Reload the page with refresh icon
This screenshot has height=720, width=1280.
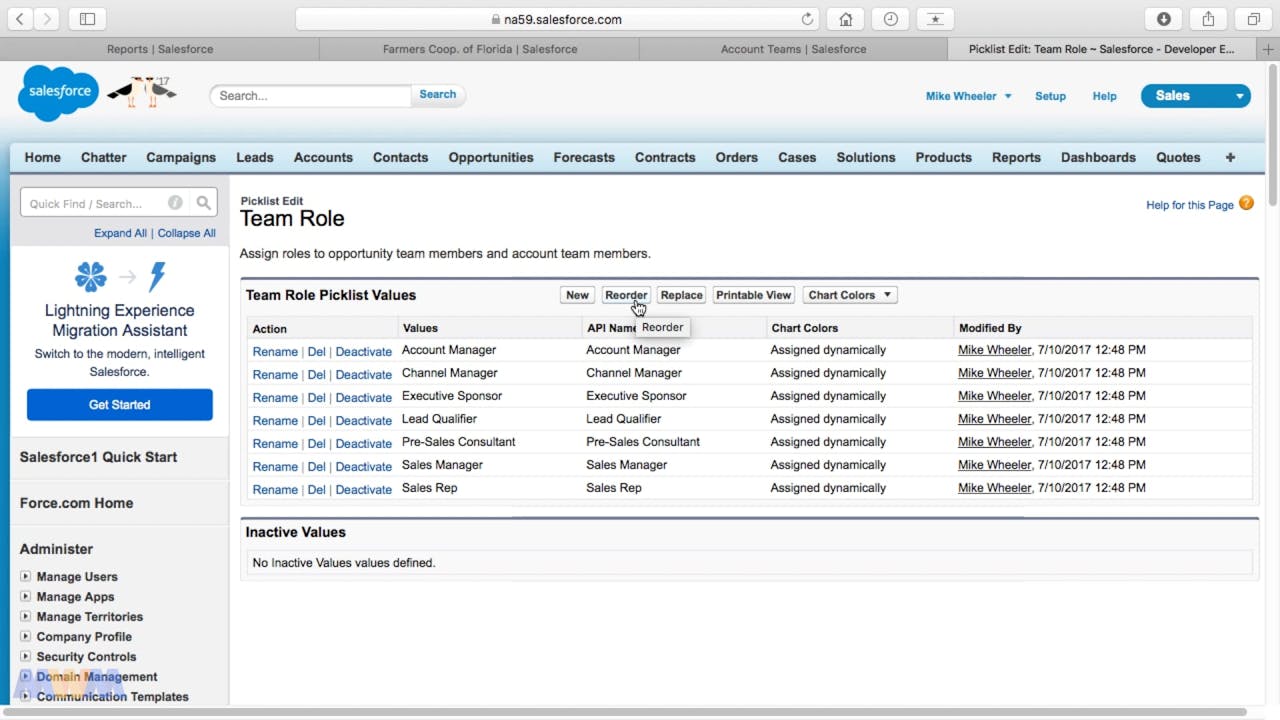tap(807, 19)
